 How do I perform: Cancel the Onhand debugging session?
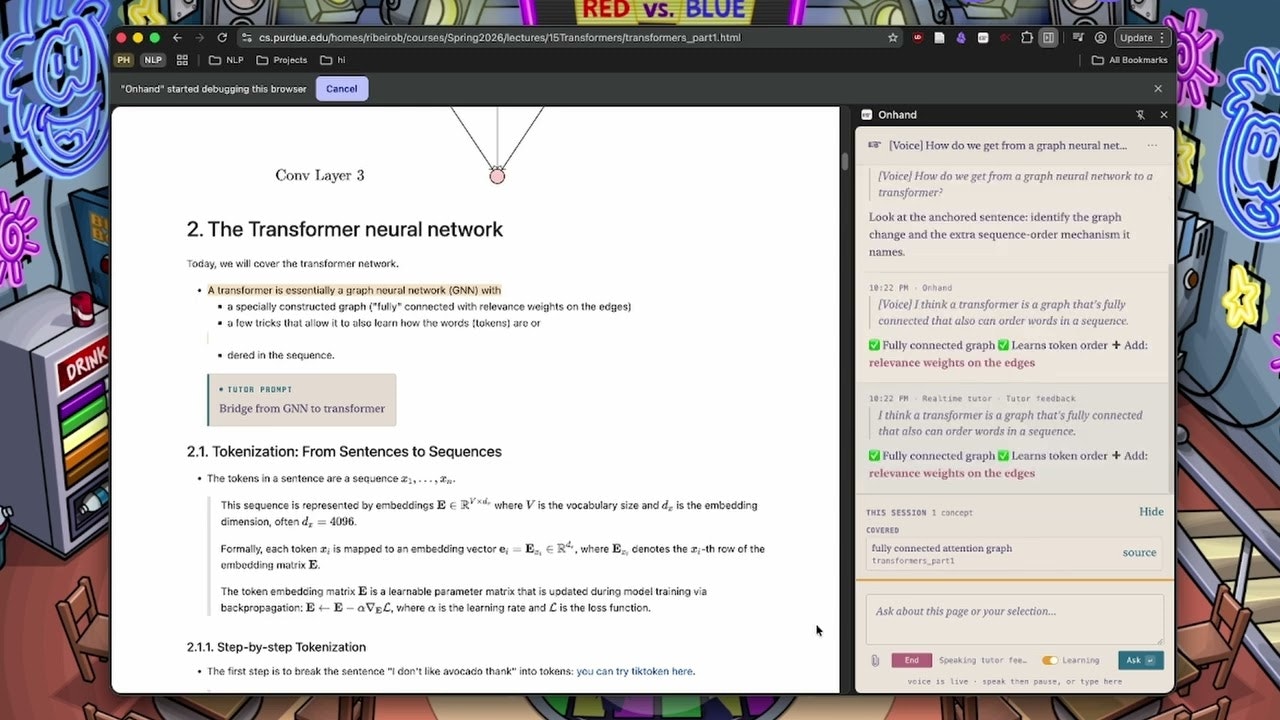coord(341,88)
